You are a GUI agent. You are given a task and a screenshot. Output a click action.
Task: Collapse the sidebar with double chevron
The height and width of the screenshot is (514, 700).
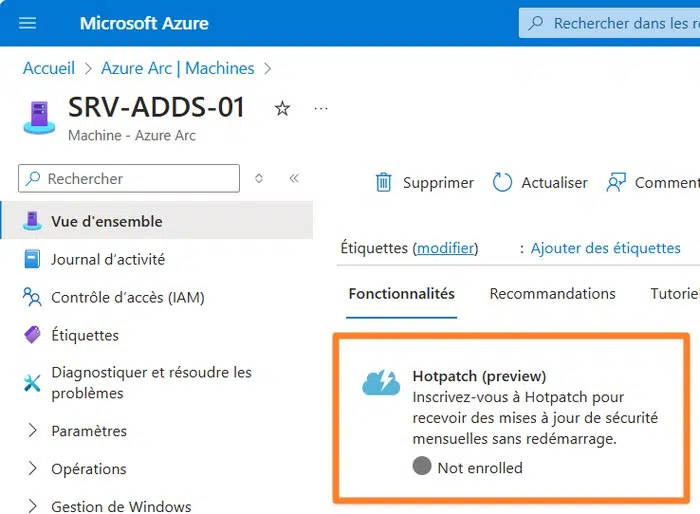pyautogui.click(x=294, y=179)
